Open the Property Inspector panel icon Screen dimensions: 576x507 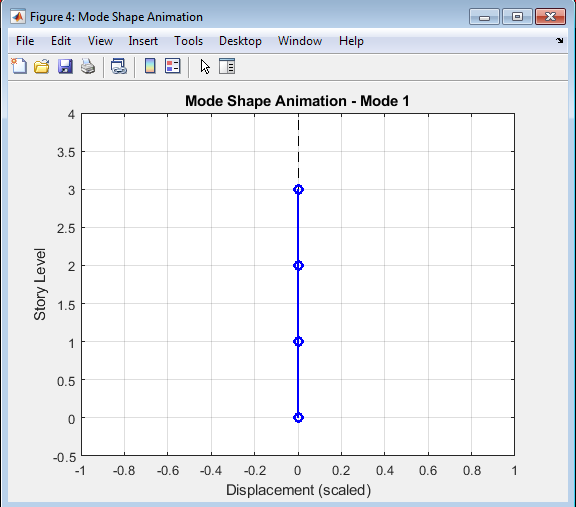tap(227, 66)
